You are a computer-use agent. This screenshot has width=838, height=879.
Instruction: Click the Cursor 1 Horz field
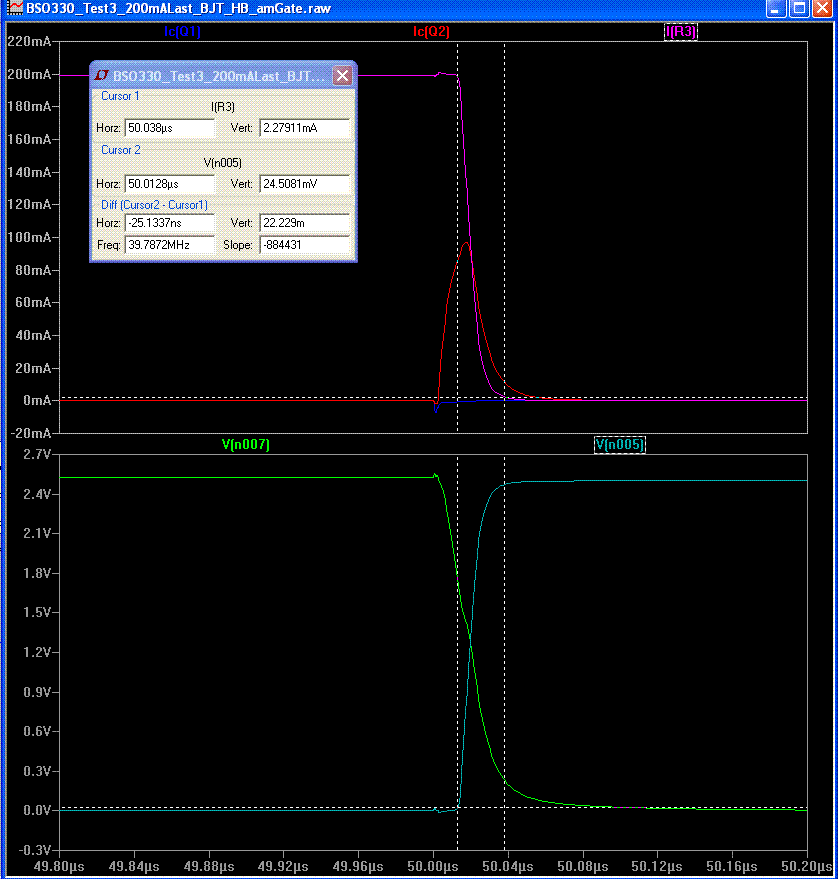[x=169, y=128]
